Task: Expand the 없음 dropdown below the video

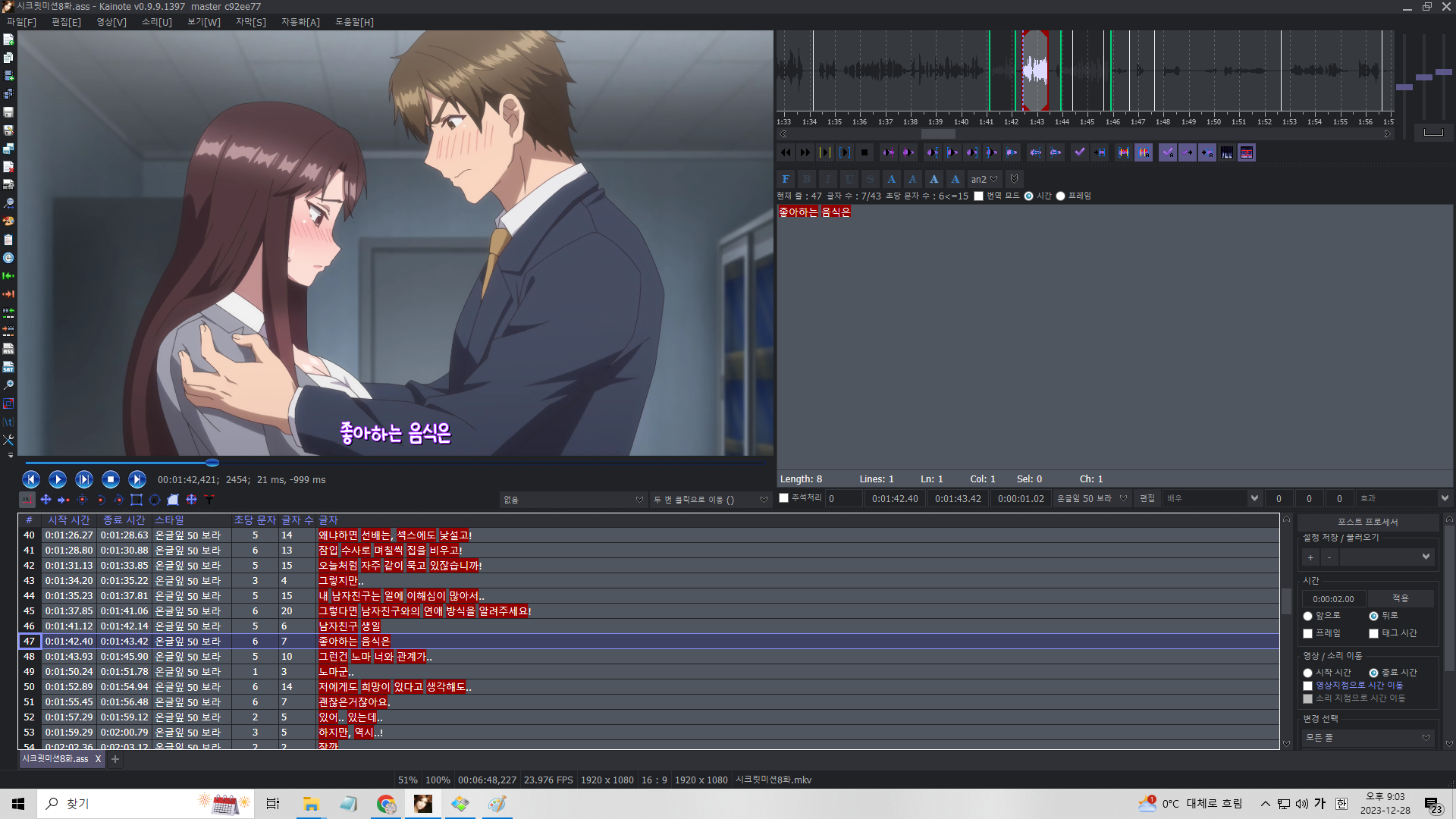Action: tap(573, 500)
